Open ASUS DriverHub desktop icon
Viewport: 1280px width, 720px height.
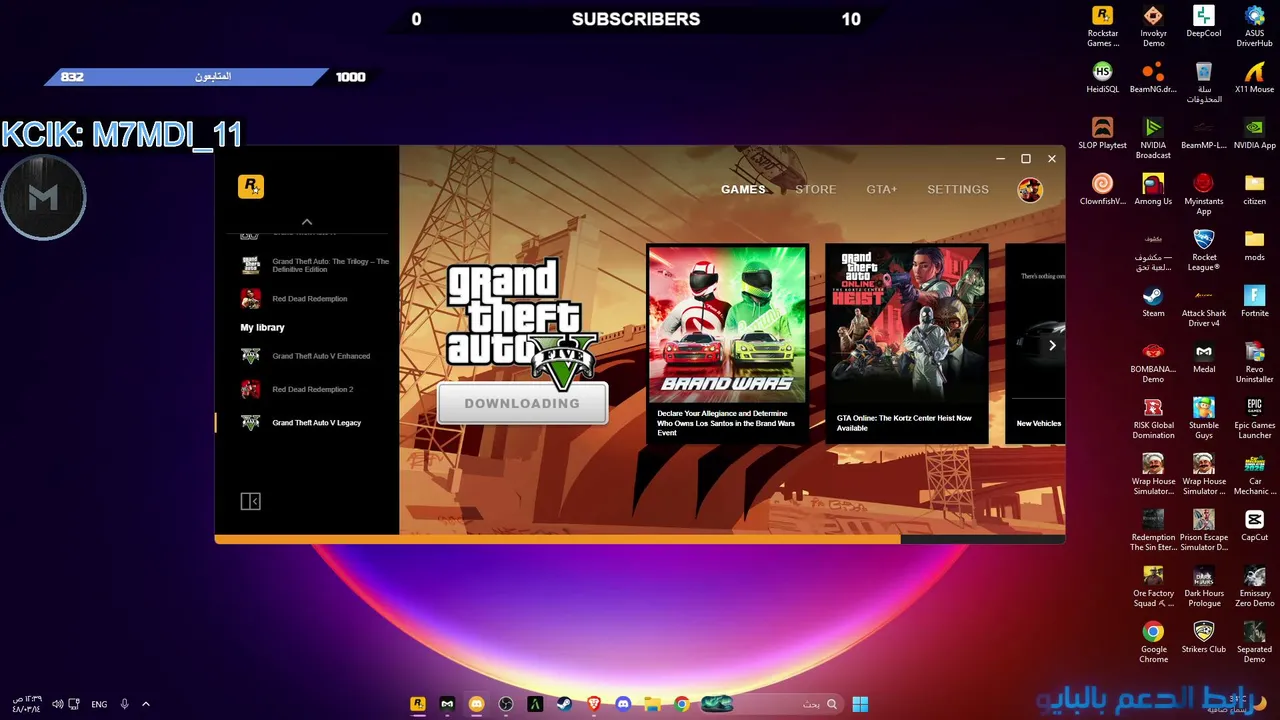[1254, 26]
